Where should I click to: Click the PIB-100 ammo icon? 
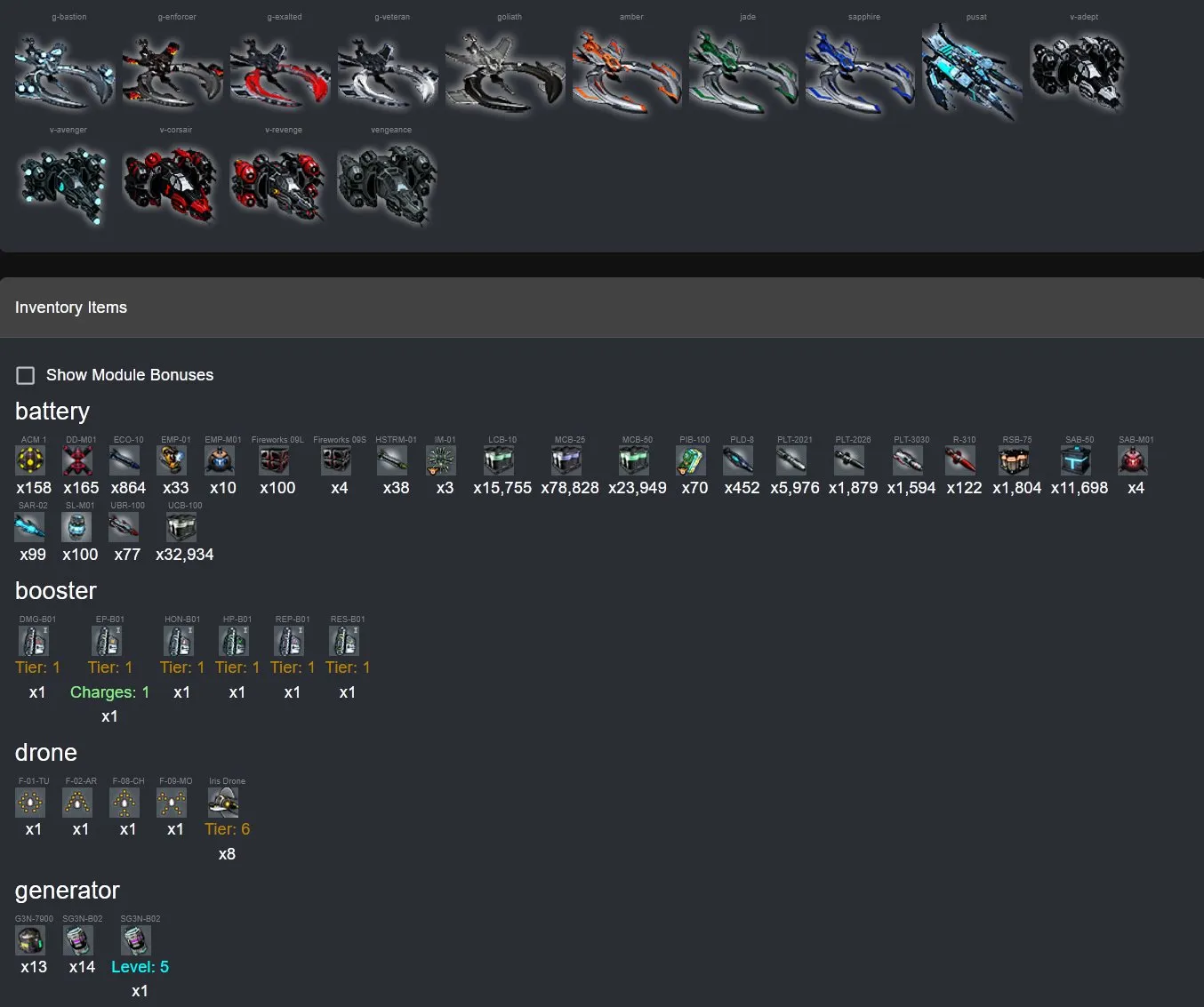coord(691,460)
